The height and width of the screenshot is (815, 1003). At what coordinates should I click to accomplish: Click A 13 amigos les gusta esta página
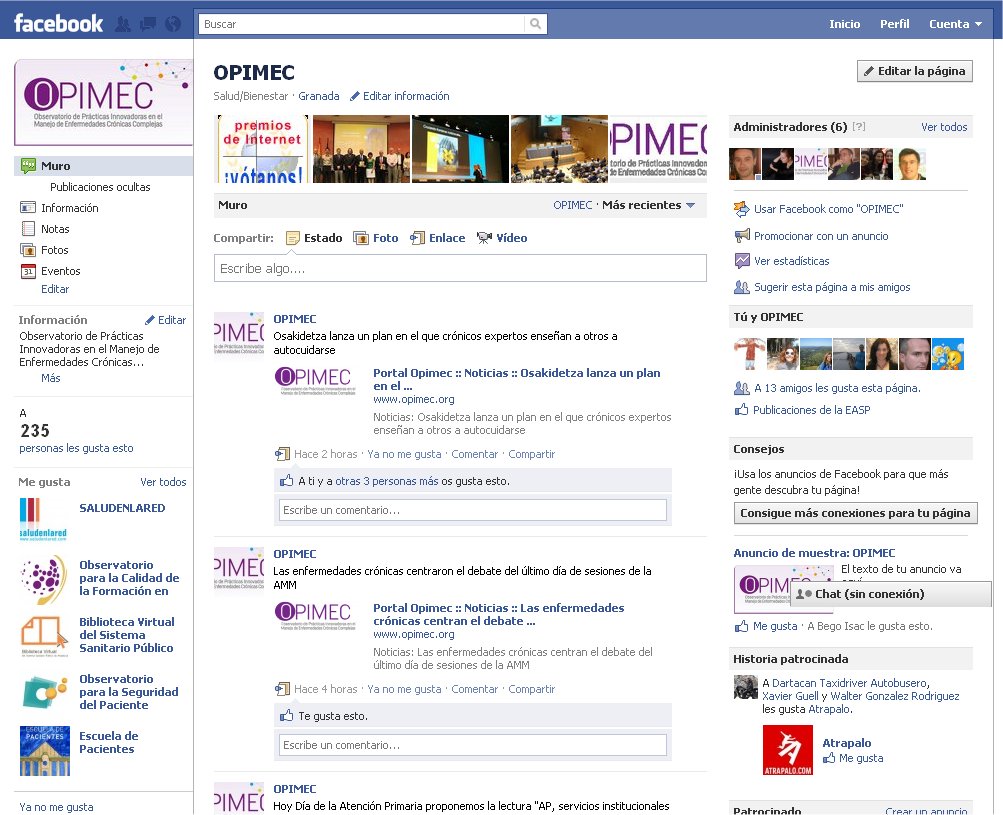837,388
